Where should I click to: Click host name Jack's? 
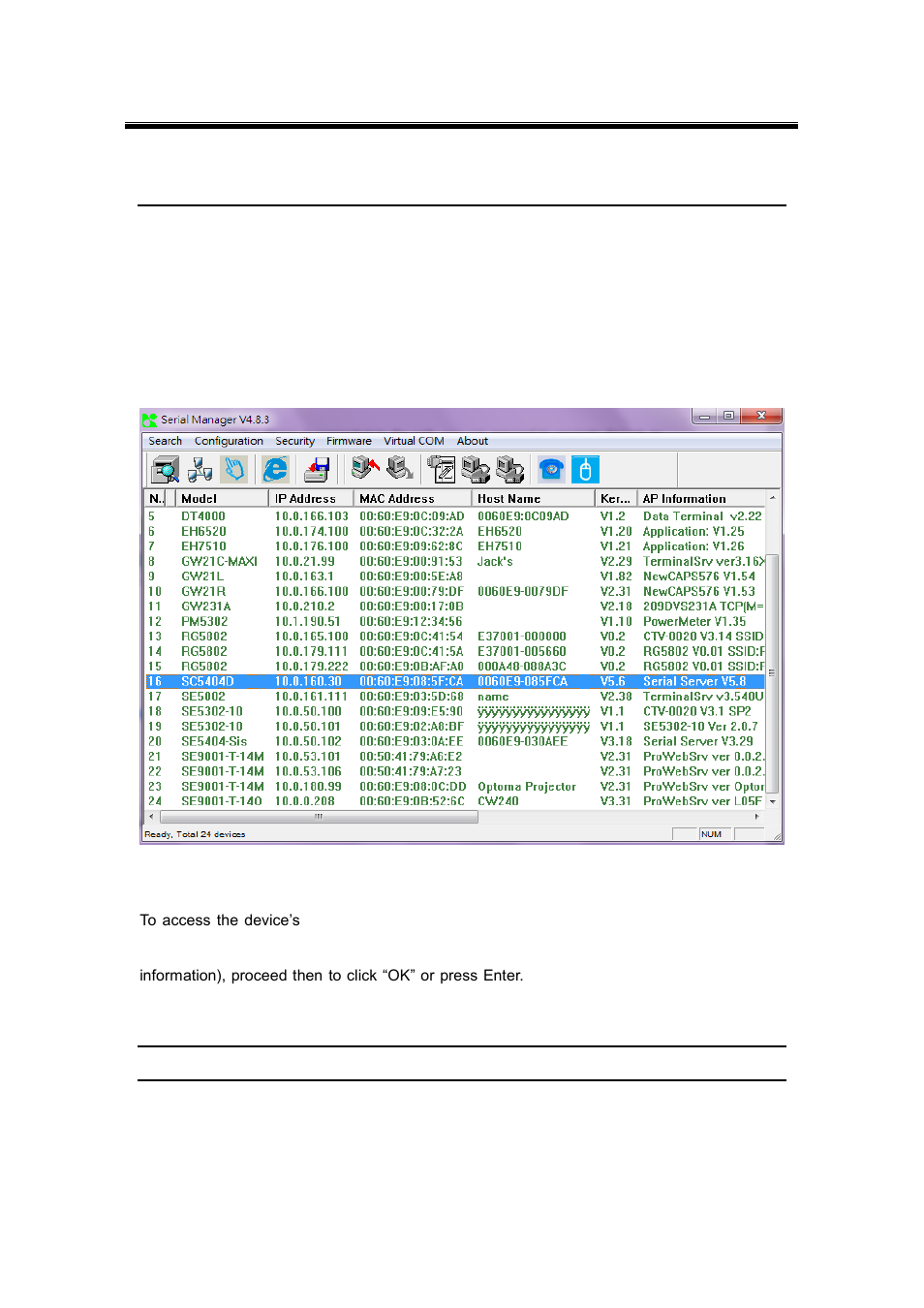[495, 561]
